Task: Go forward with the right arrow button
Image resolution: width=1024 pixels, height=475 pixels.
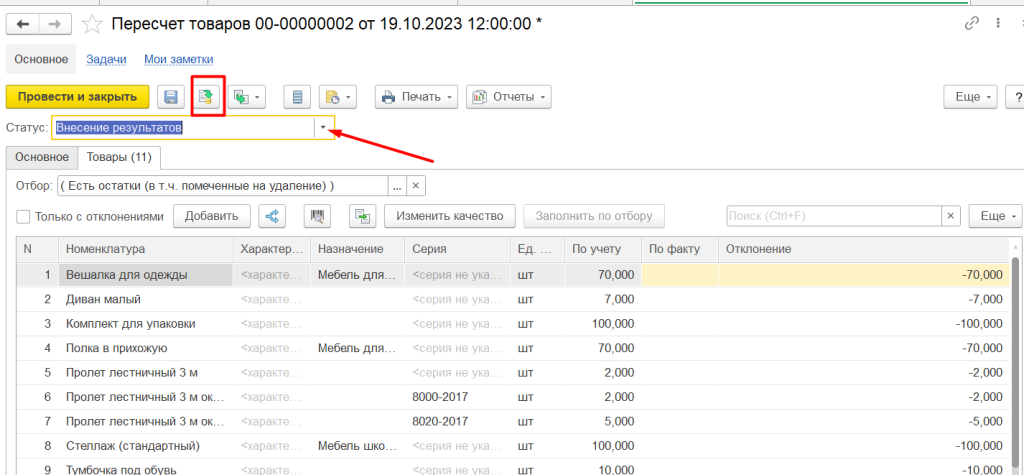Action: point(56,24)
